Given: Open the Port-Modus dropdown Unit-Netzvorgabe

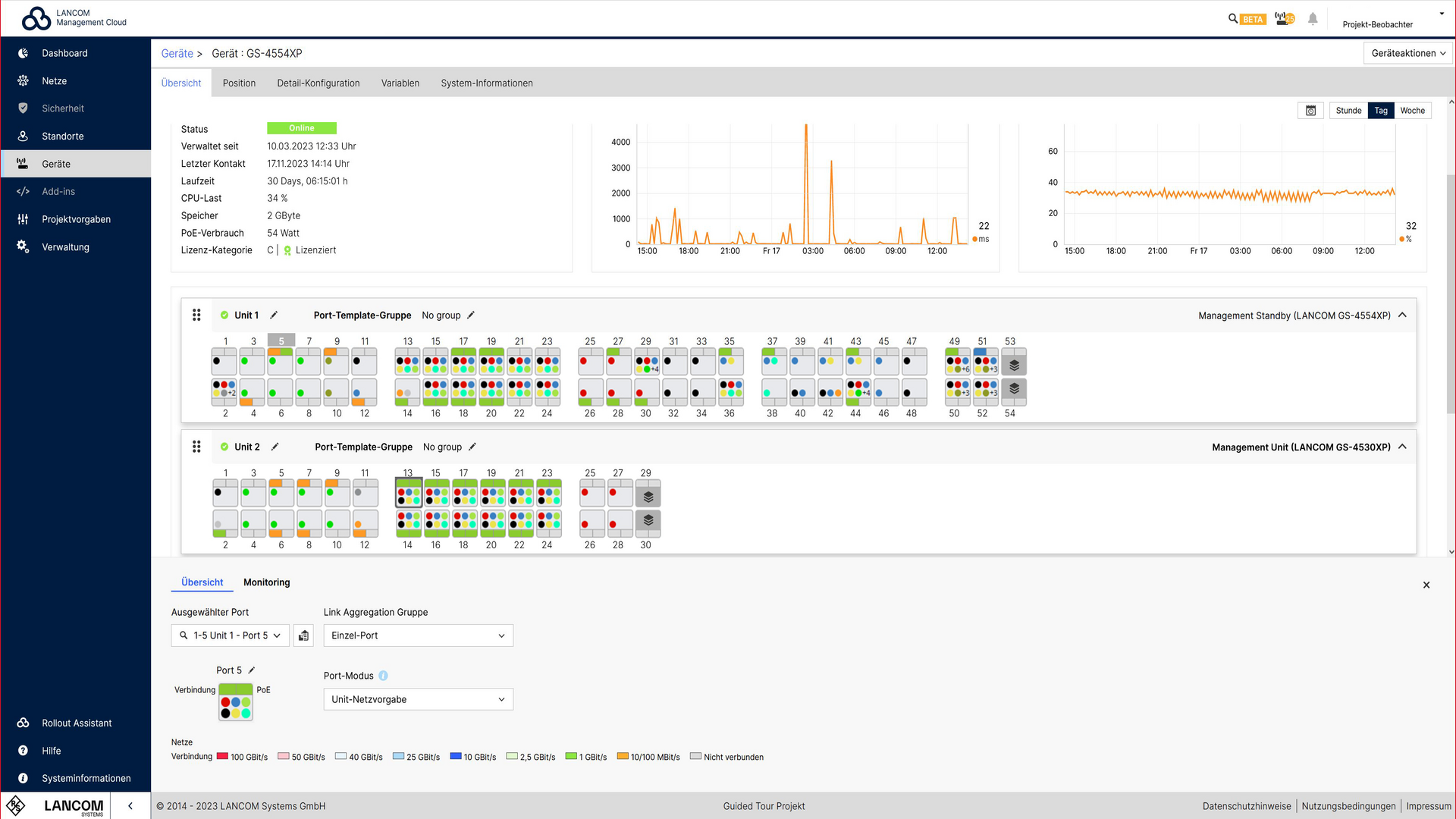Looking at the screenshot, I should click(418, 699).
